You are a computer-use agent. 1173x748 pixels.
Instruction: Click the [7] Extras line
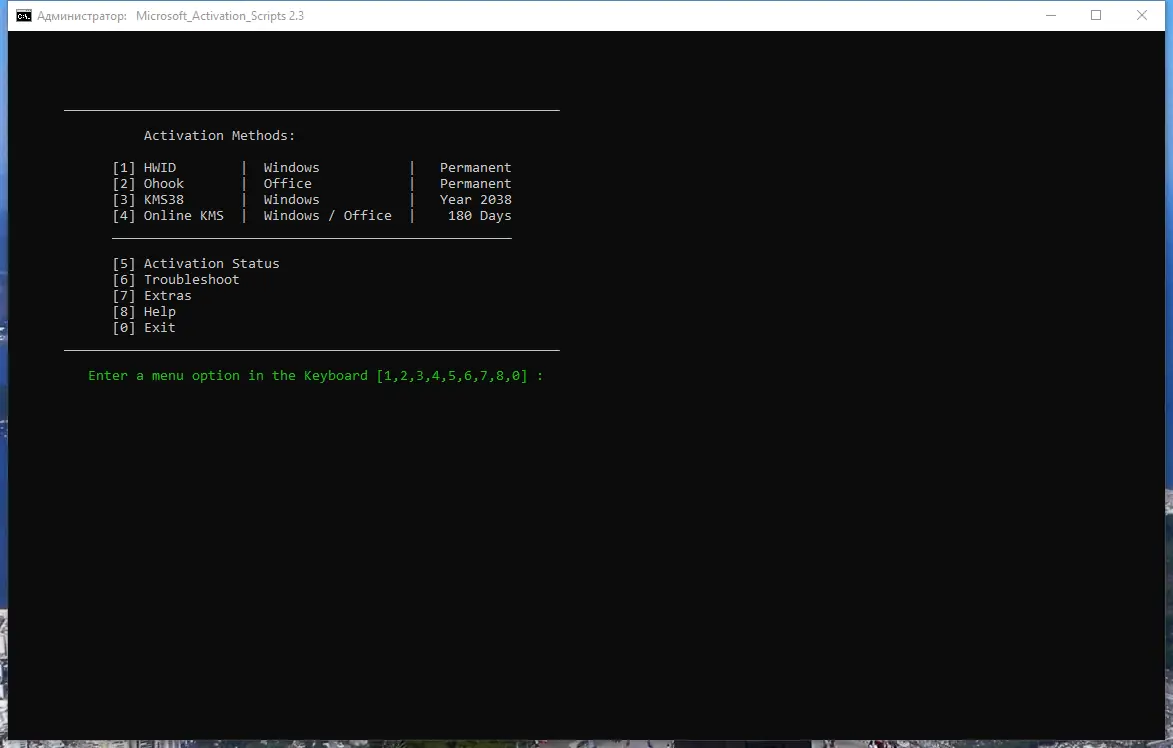coord(152,295)
